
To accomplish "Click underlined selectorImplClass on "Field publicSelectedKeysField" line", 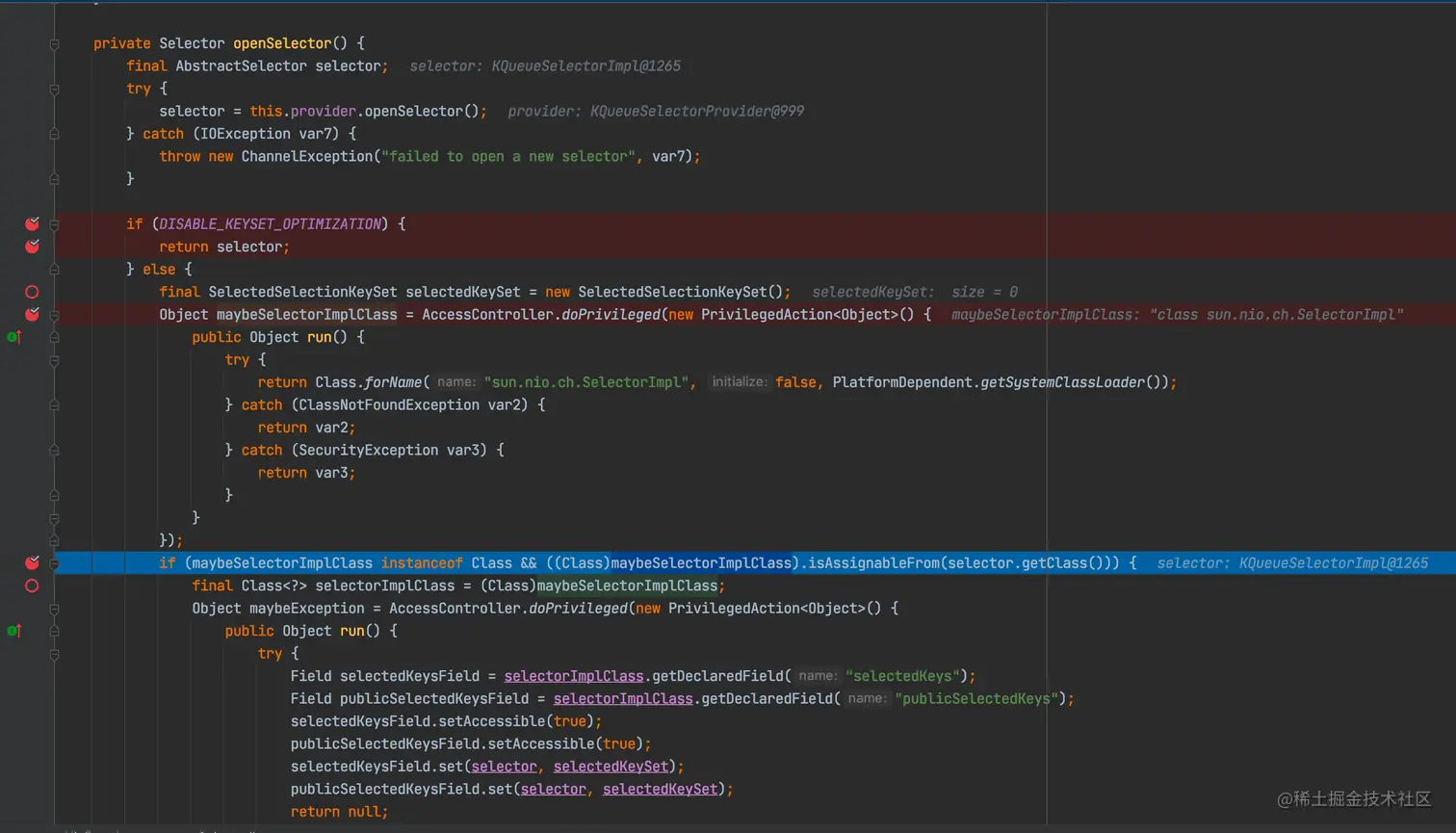I will (623, 698).
